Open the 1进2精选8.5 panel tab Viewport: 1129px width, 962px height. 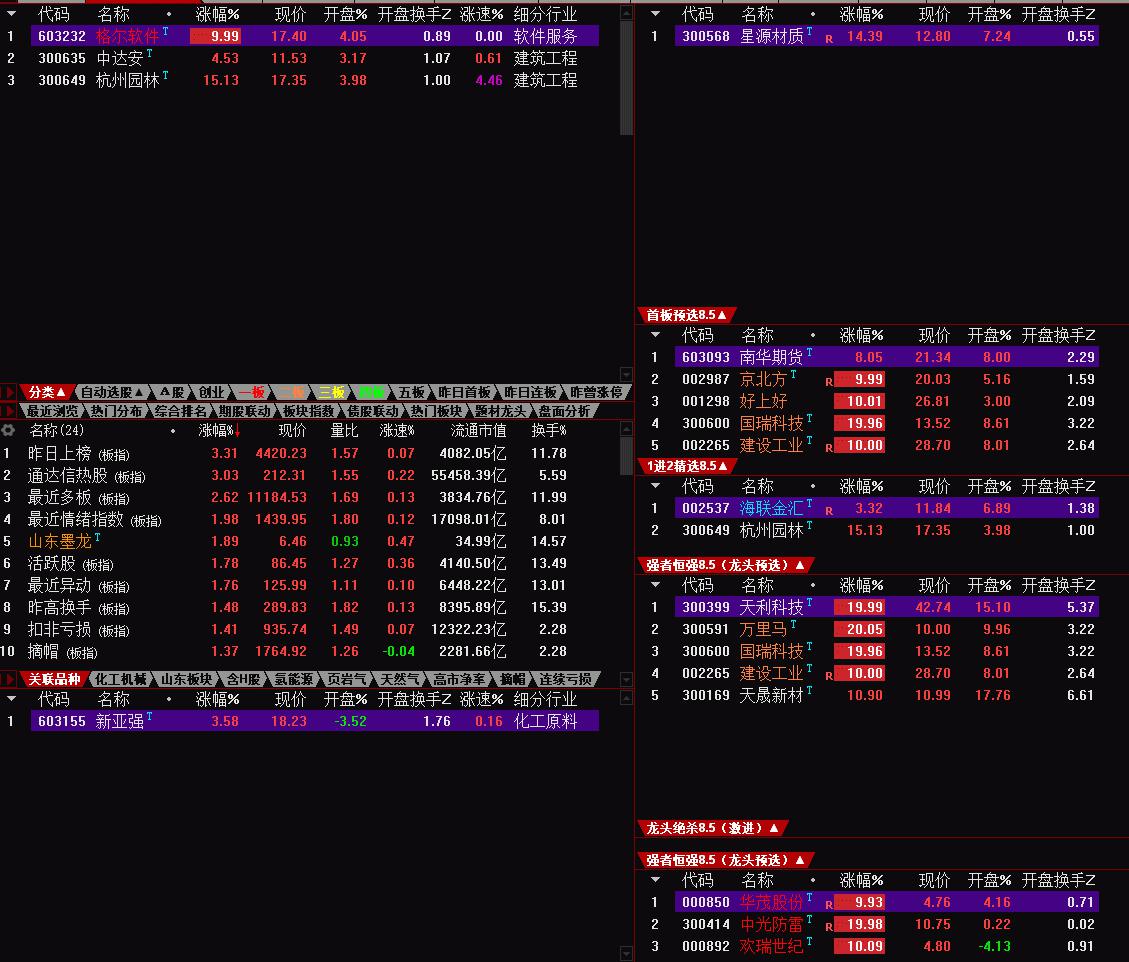point(687,466)
